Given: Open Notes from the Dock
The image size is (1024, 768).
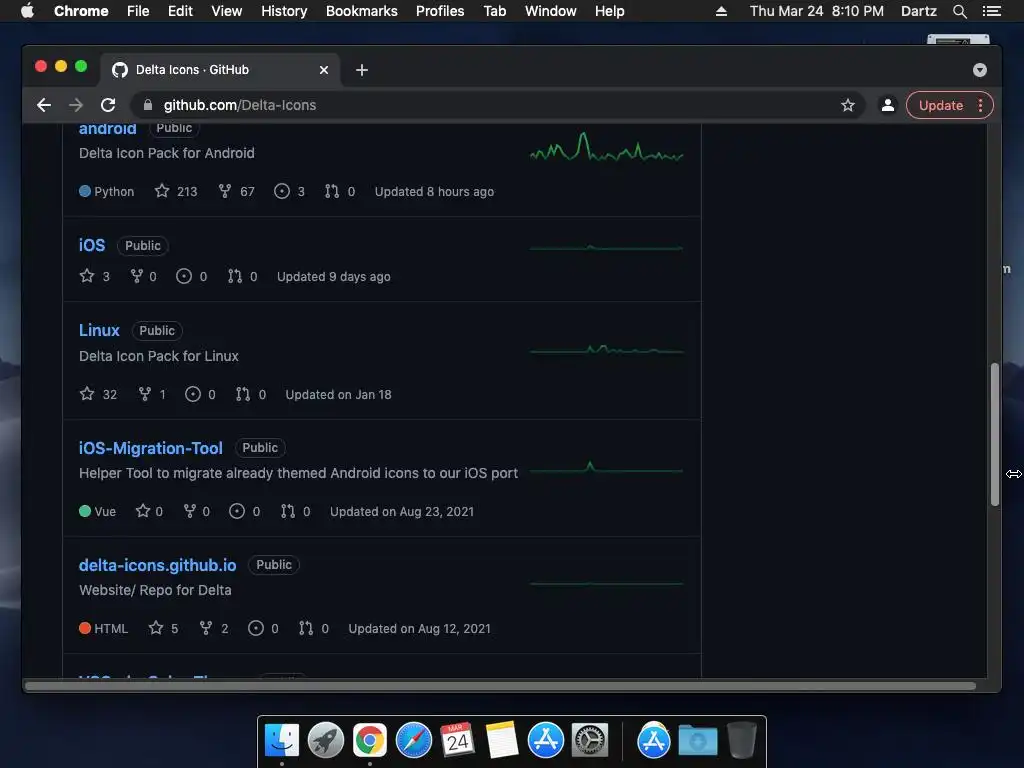Looking at the screenshot, I should pos(502,740).
